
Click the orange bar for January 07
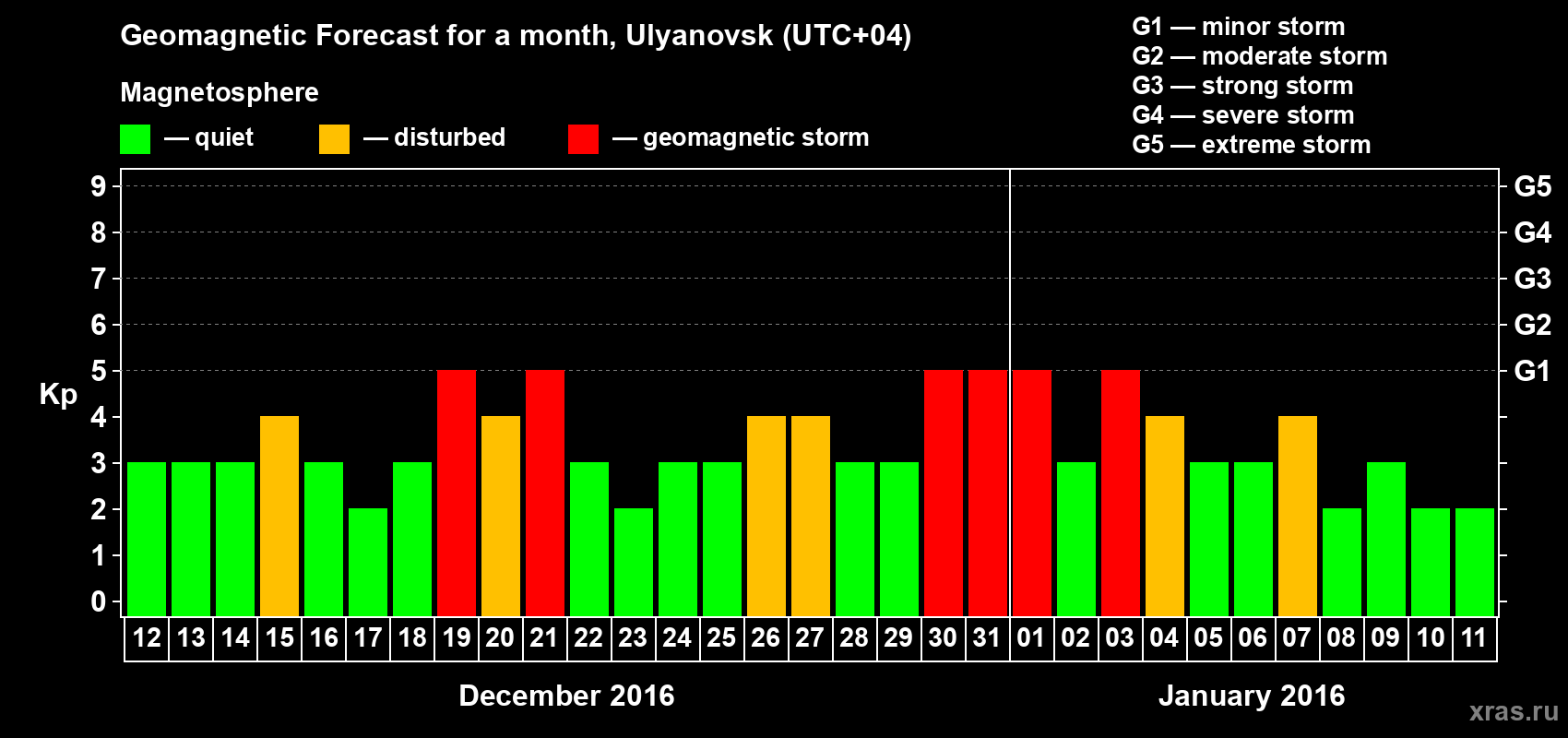pos(1298,516)
